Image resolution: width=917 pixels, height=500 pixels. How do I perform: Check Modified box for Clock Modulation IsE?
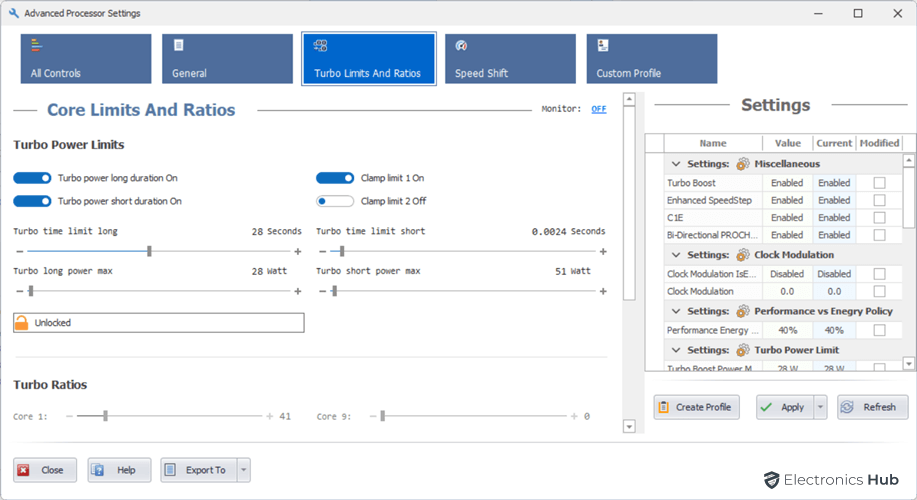pyautogui.click(x=879, y=274)
